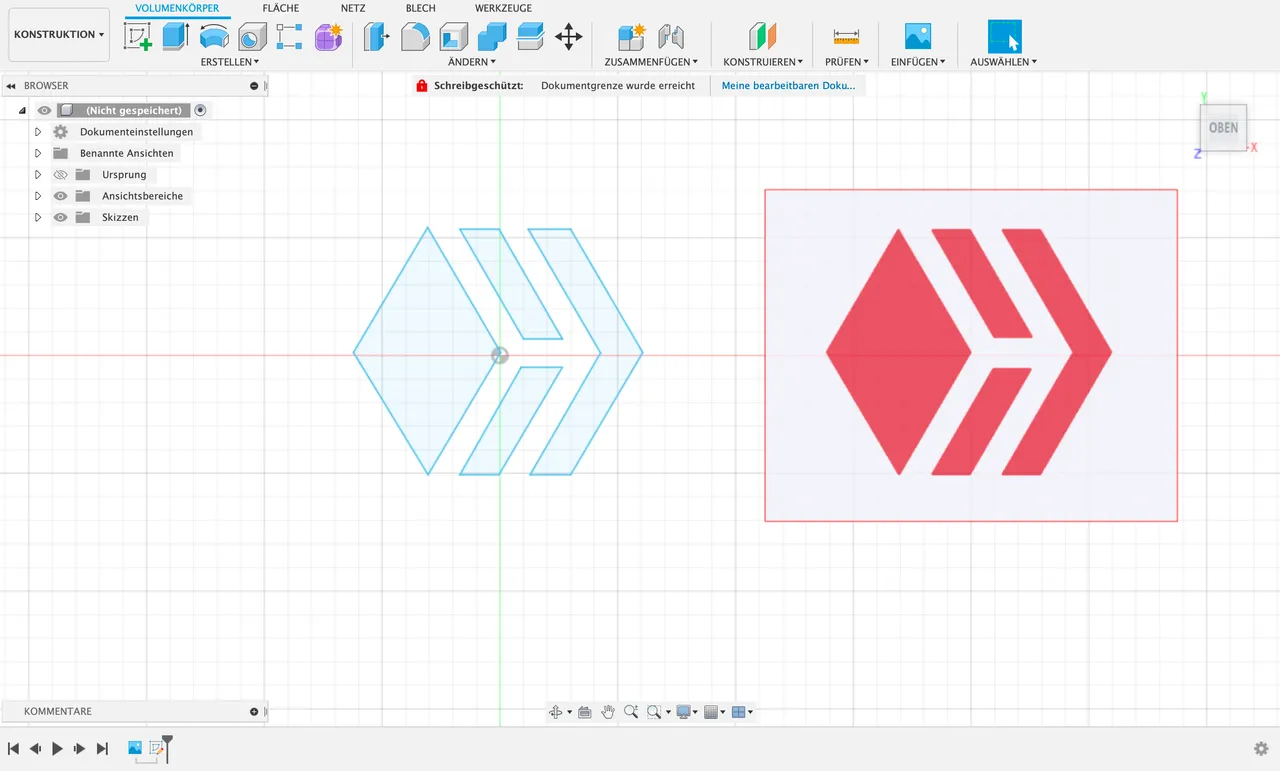The height and width of the screenshot is (771, 1280).
Task: Open the KONSTRUIEREN dropdown menu
Action: 763,62
